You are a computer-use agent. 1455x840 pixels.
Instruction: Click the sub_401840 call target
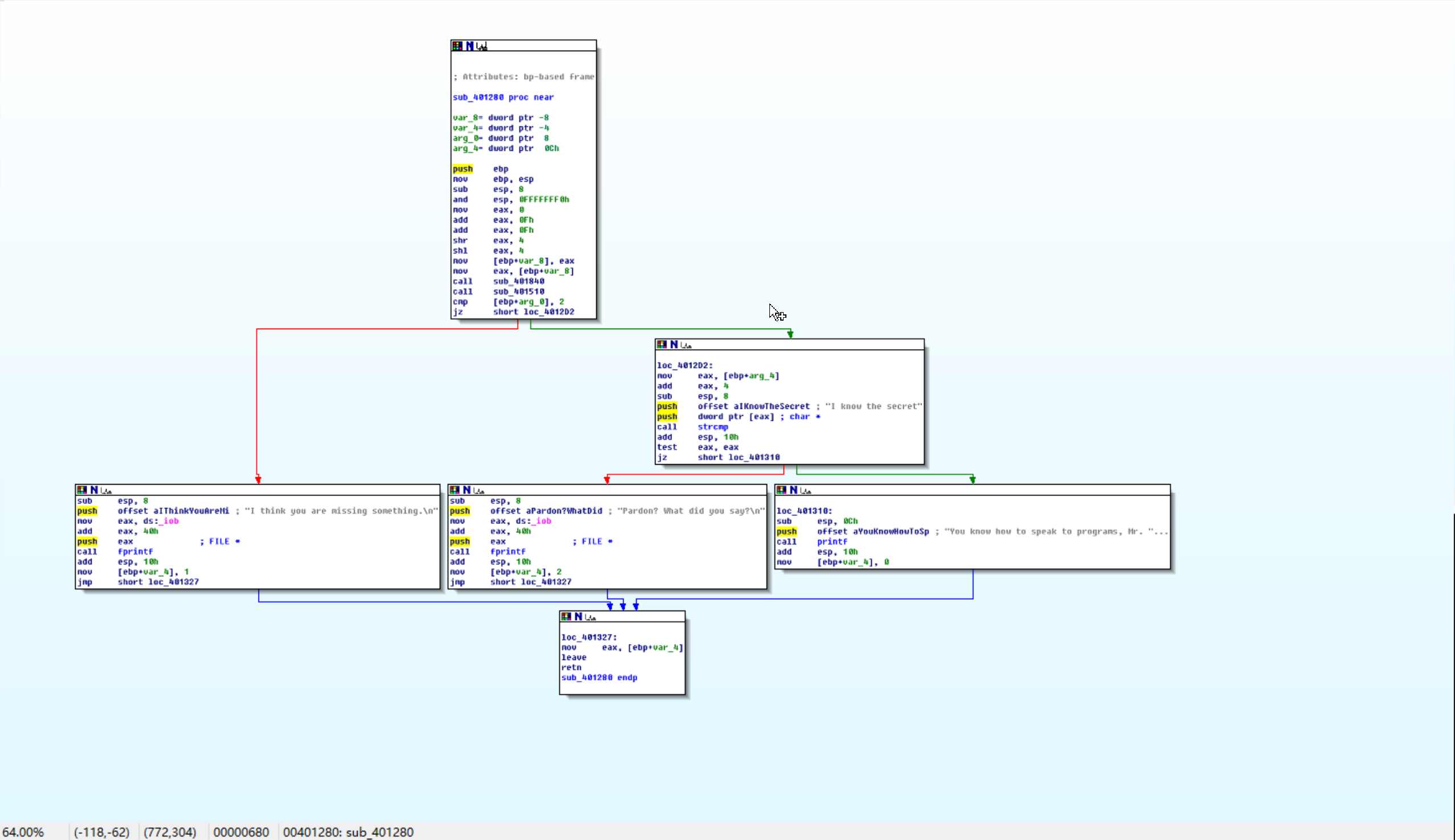pos(518,281)
